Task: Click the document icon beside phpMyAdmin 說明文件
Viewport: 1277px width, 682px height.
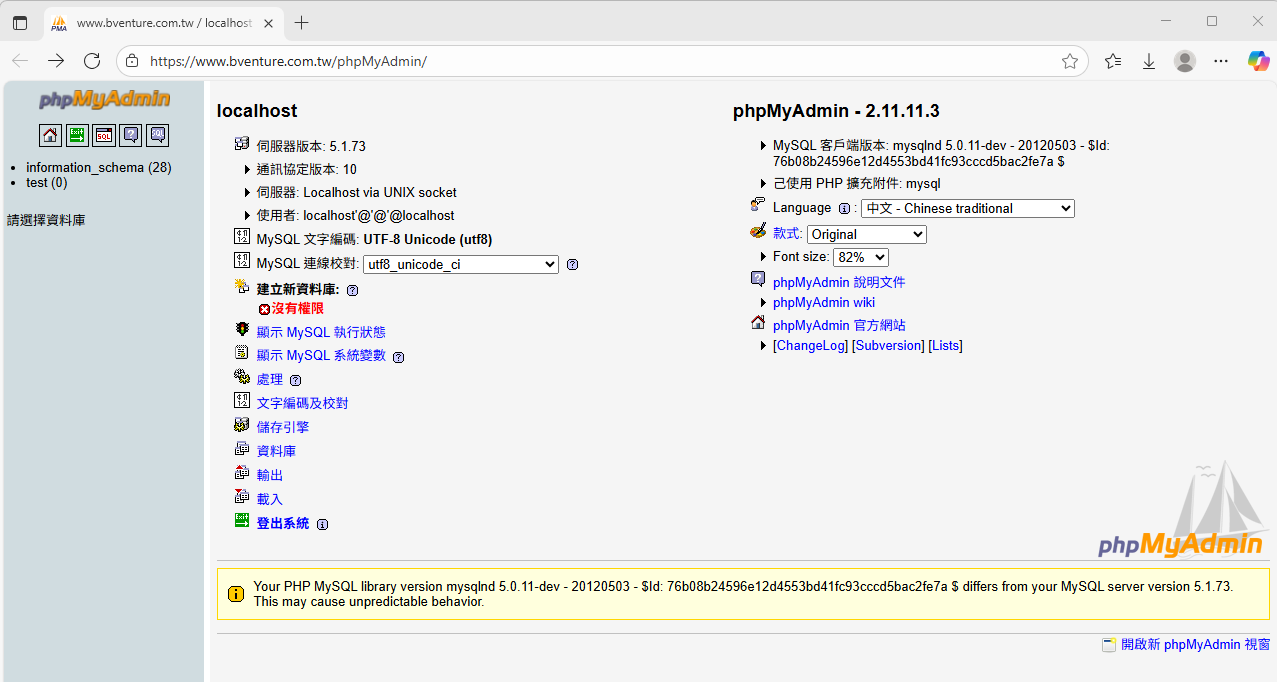Action: click(758, 280)
